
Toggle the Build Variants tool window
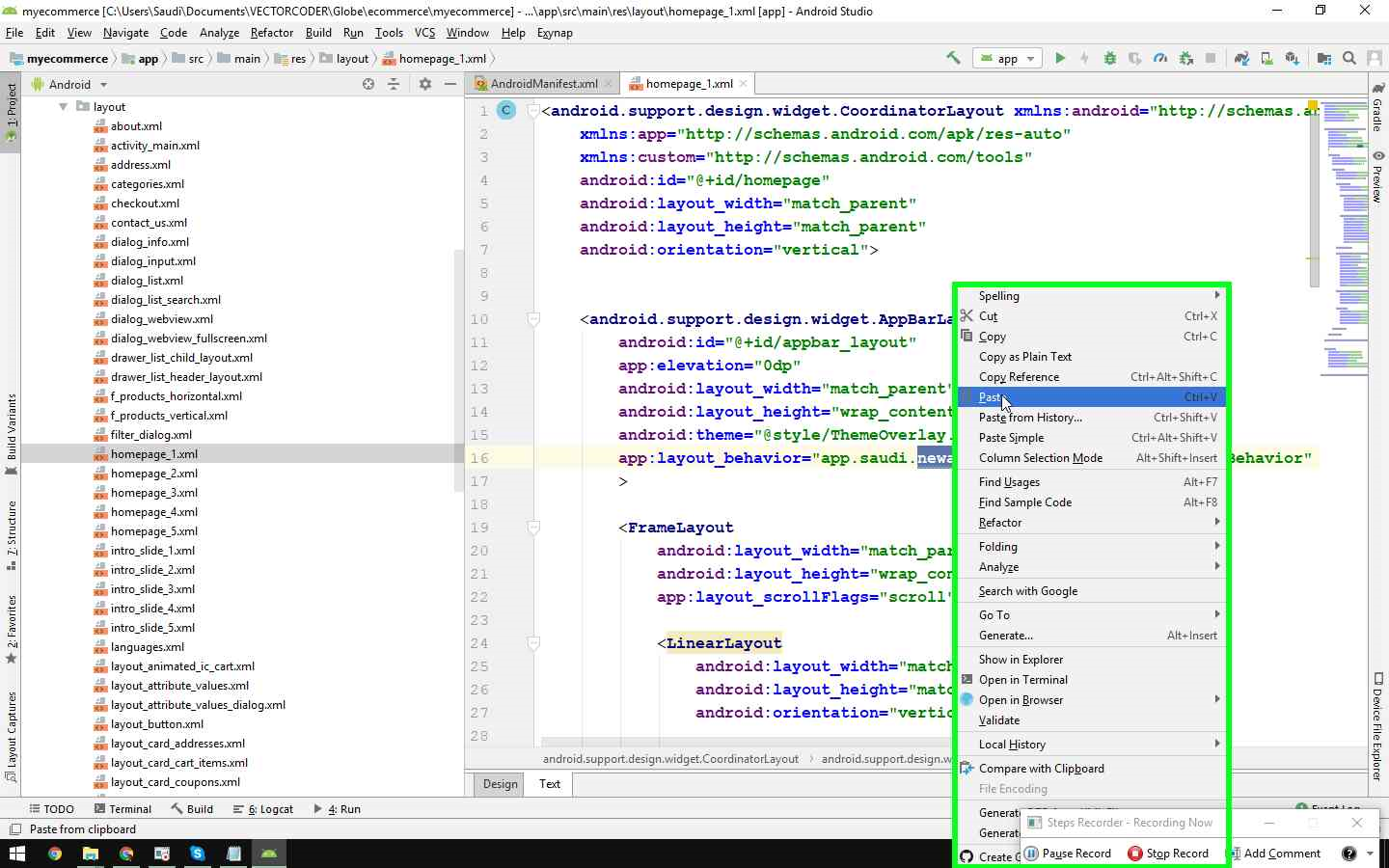click(11, 434)
